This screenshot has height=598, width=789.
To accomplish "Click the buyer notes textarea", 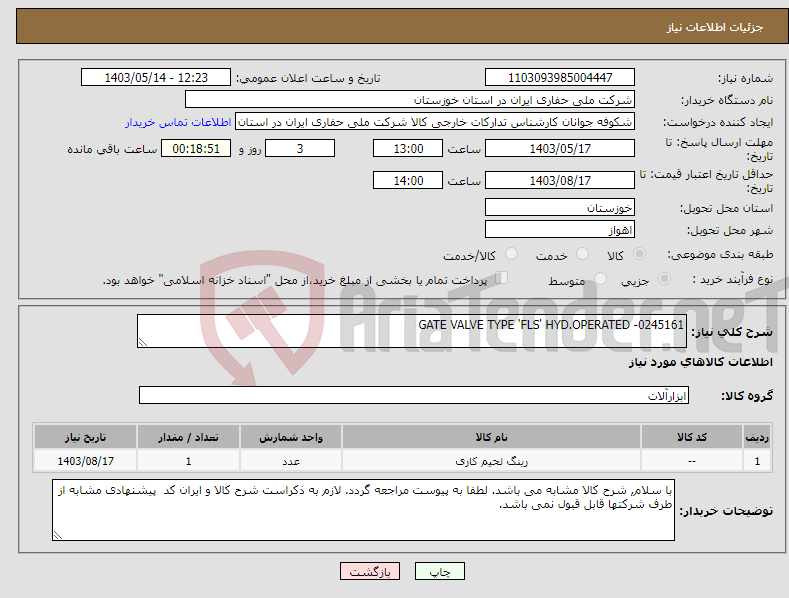I will pos(363,510).
